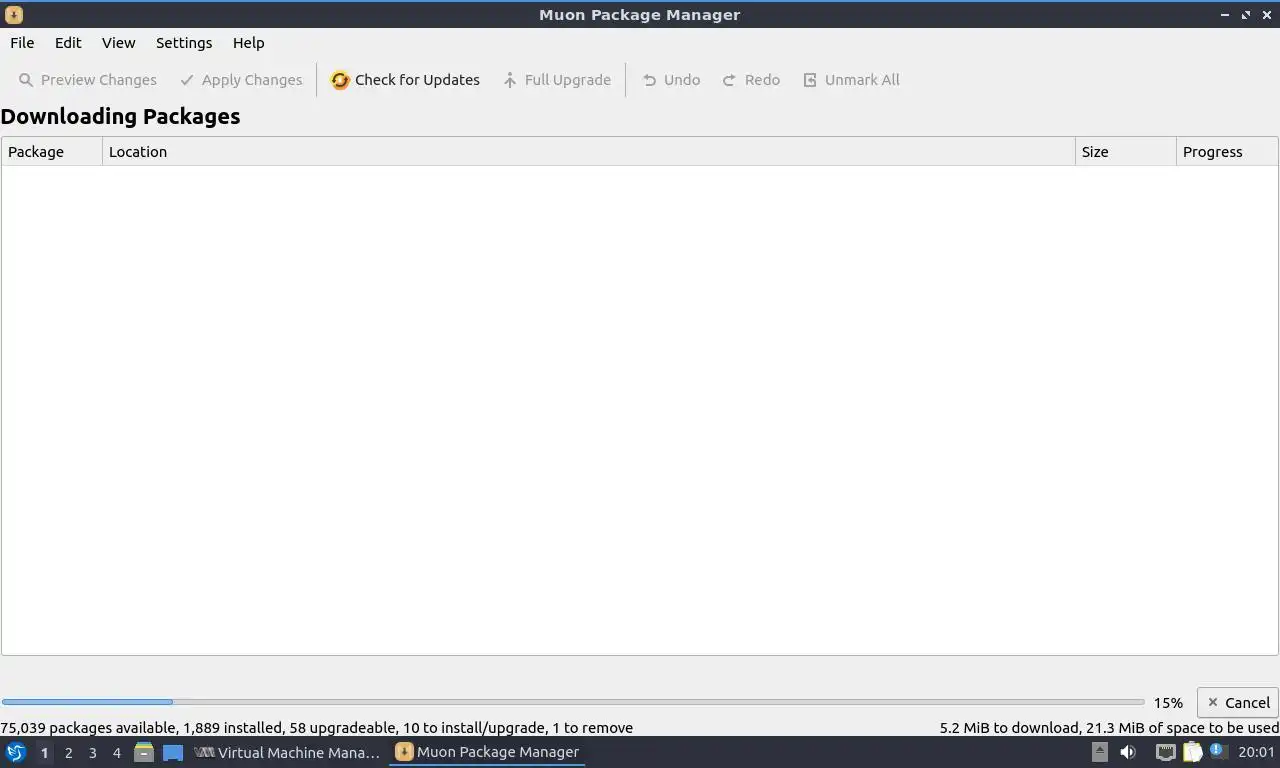Click Apply Changes toolbar button
Image resolution: width=1280 pixels, height=768 pixels.
click(240, 80)
